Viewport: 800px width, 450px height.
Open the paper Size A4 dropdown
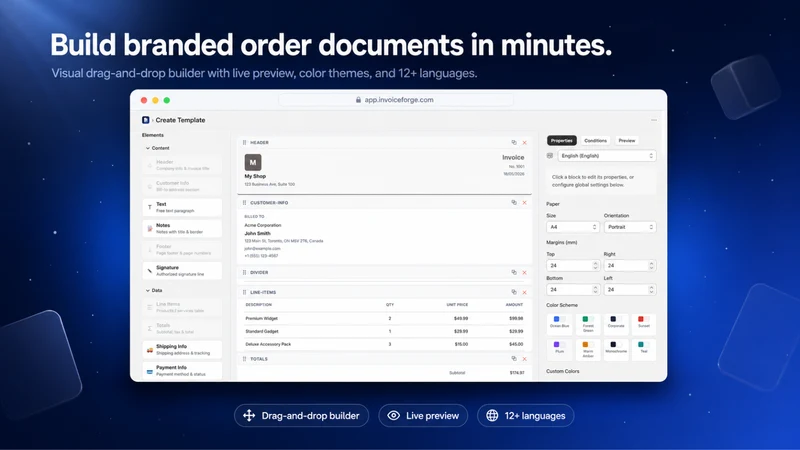pos(572,227)
